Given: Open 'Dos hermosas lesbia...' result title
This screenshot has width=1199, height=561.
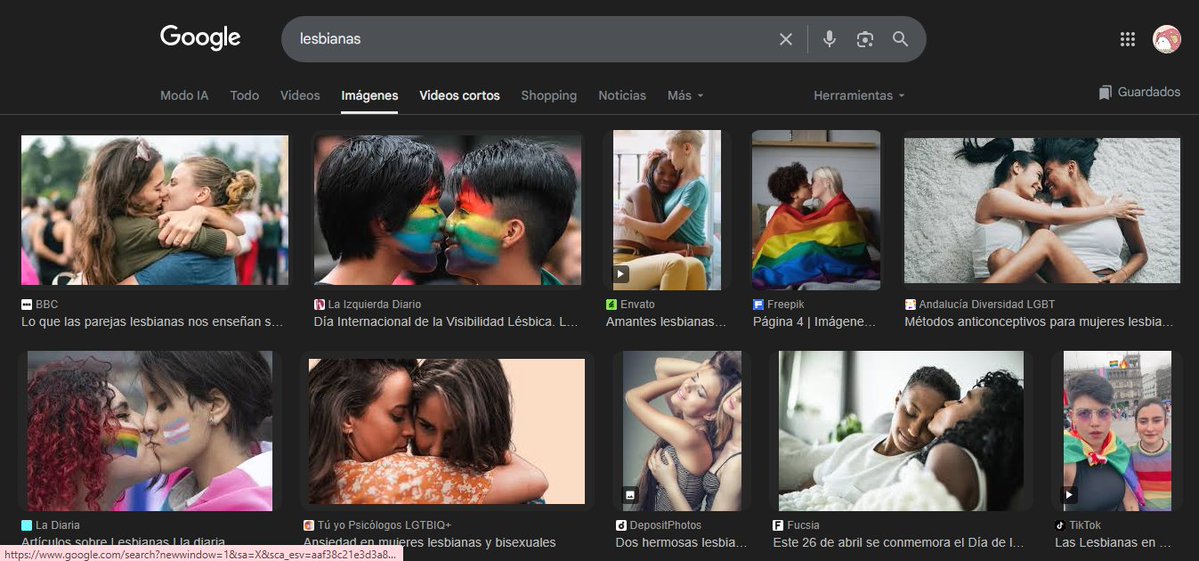Looking at the screenshot, I should pyautogui.click(x=681, y=543).
